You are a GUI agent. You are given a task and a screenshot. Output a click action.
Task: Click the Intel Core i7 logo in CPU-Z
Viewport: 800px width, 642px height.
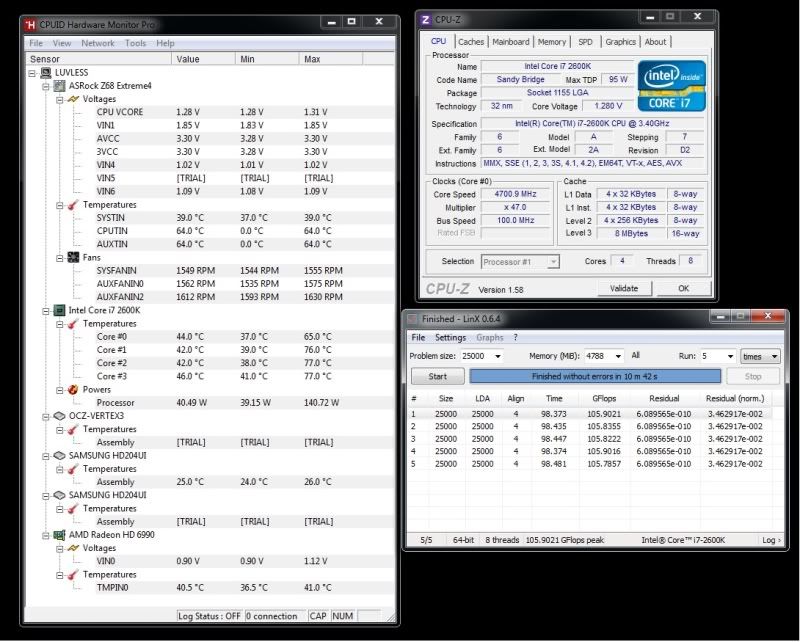(671, 86)
